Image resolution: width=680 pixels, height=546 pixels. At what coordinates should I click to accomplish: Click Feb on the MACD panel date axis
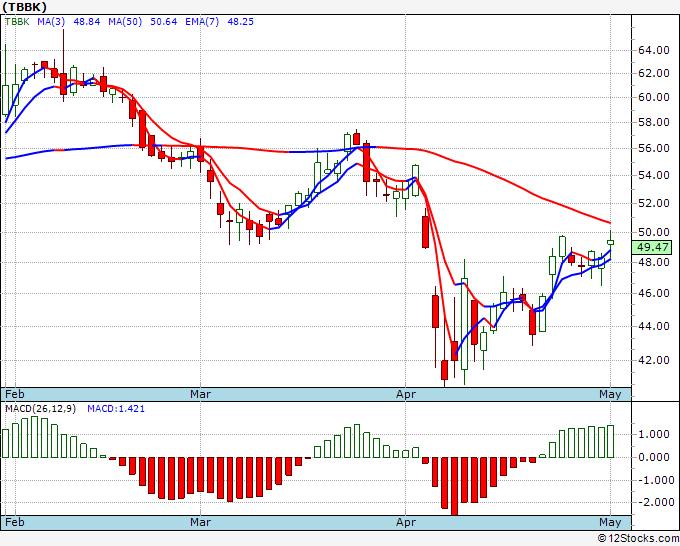point(15,522)
